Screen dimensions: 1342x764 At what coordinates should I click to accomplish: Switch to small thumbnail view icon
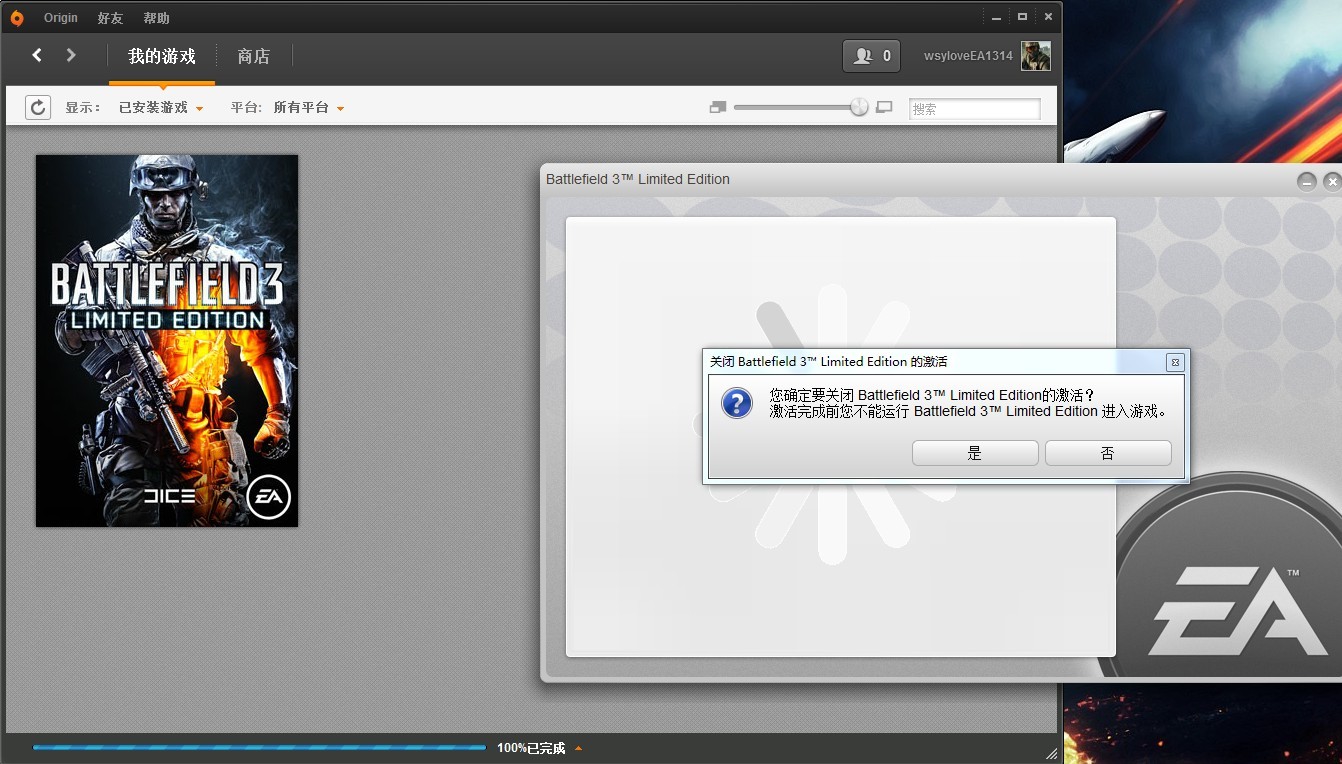tap(717, 107)
